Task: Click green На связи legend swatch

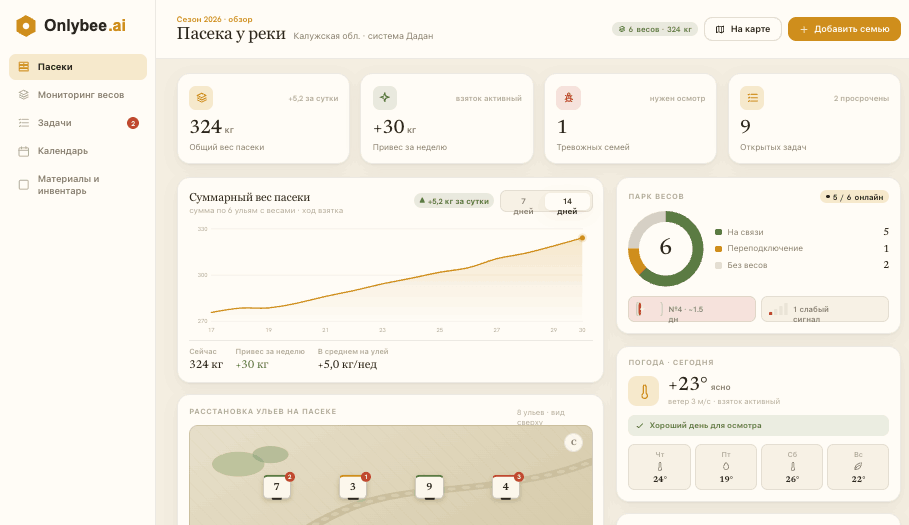Action: pyautogui.click(x=718, y=232)
